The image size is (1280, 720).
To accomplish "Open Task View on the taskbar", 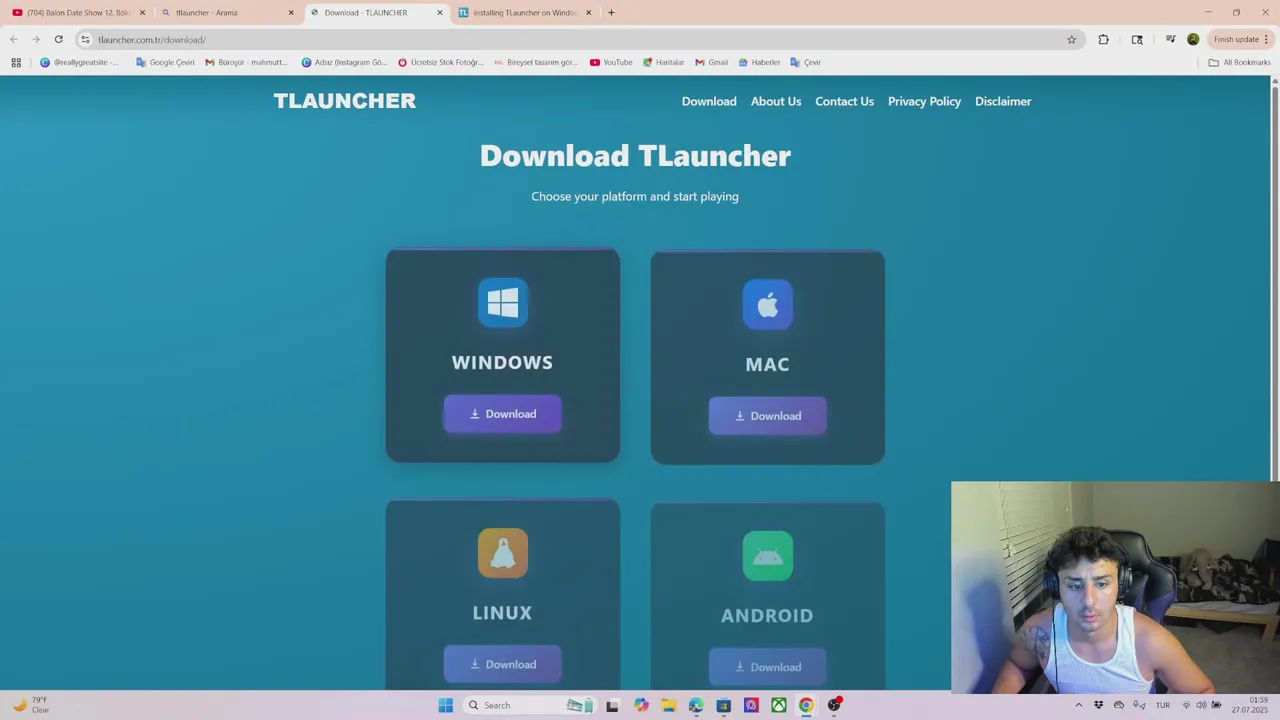I will (x=612, y=705).
